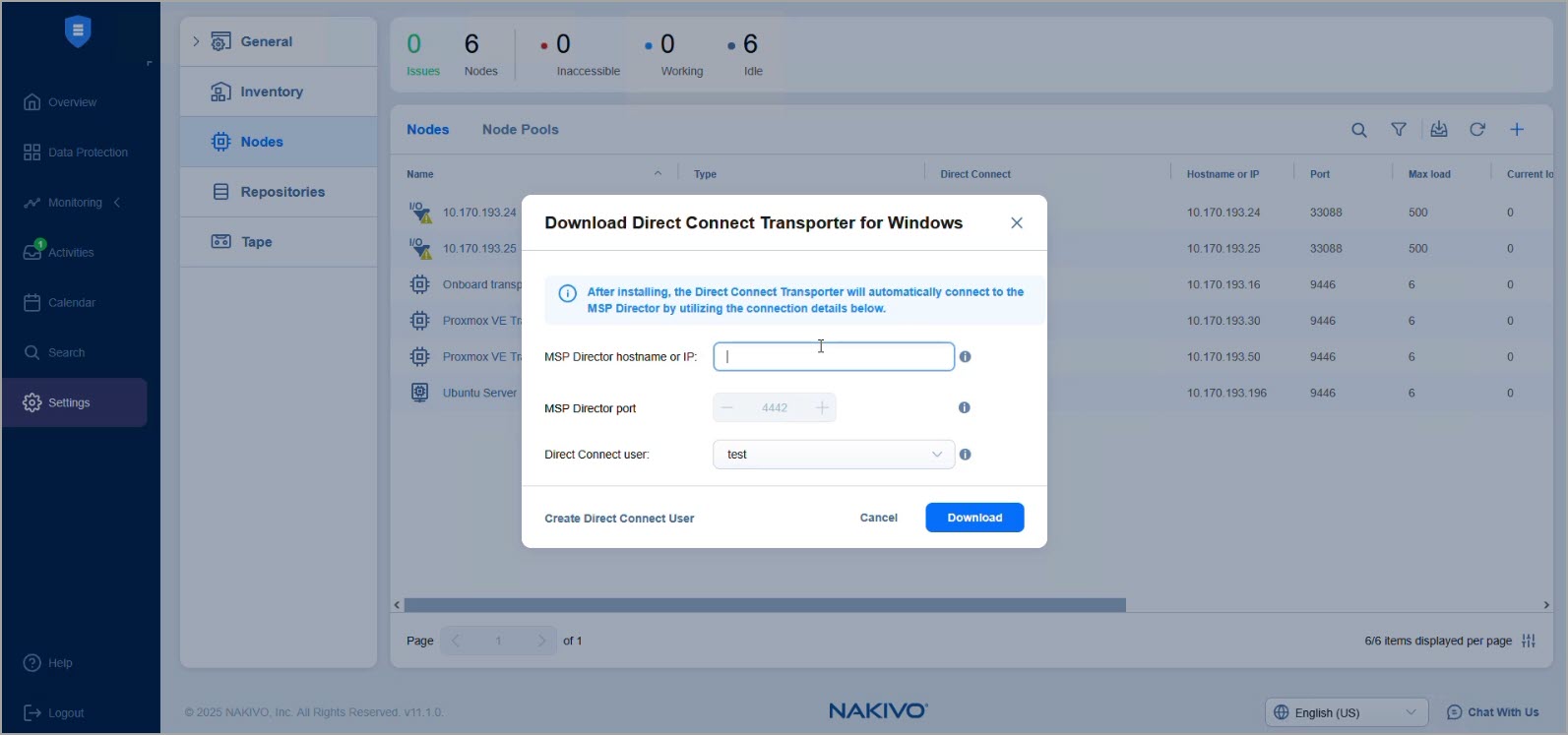Click the 10.170.193.24 node icon
Viewport: 1568px width, 735px height.
(420, 213)
